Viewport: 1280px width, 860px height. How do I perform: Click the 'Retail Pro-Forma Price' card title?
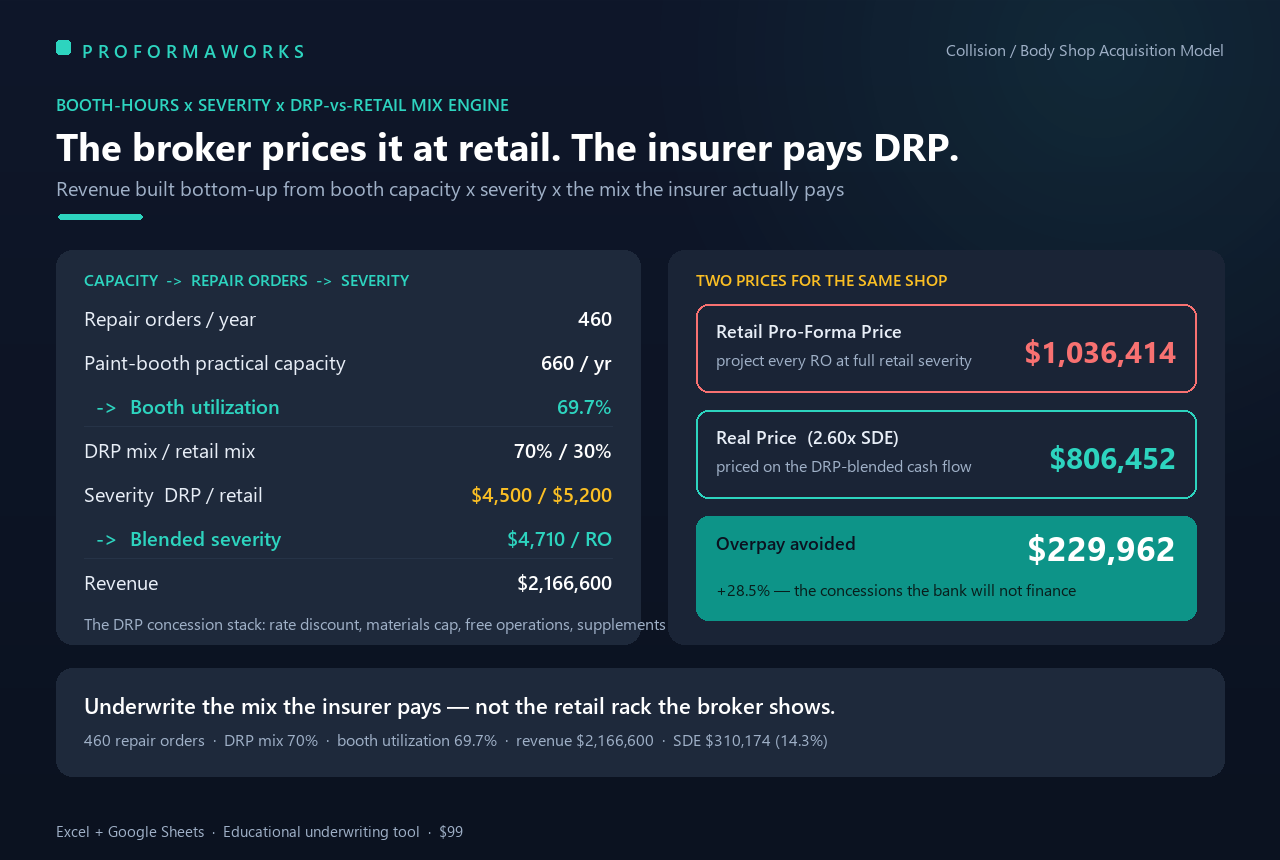click(809, 332)
